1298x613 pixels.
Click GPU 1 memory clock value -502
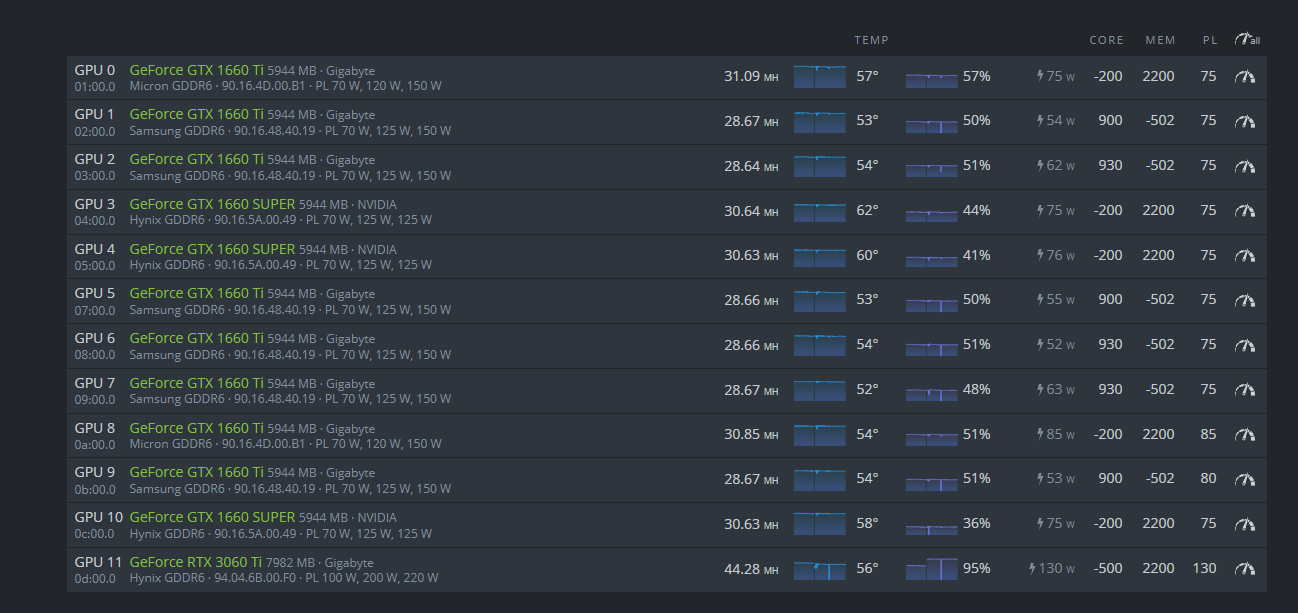coord(1160,120)
